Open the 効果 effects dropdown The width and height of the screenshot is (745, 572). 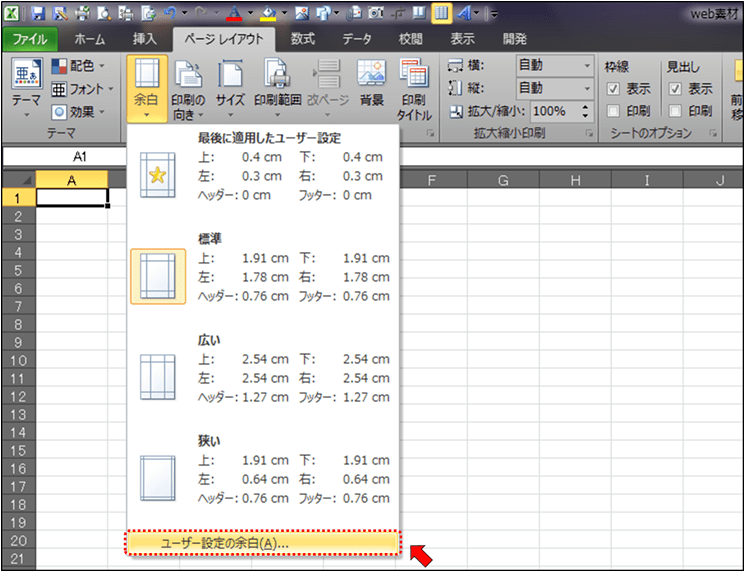coord(78,112)
